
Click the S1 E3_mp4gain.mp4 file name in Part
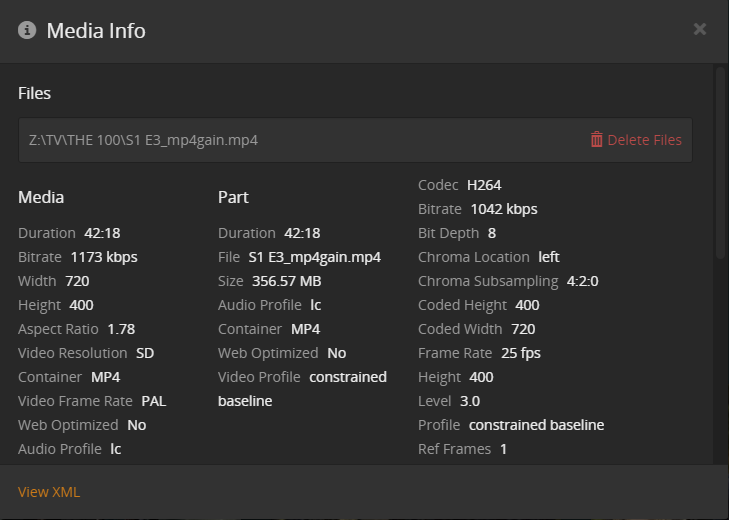314,257
